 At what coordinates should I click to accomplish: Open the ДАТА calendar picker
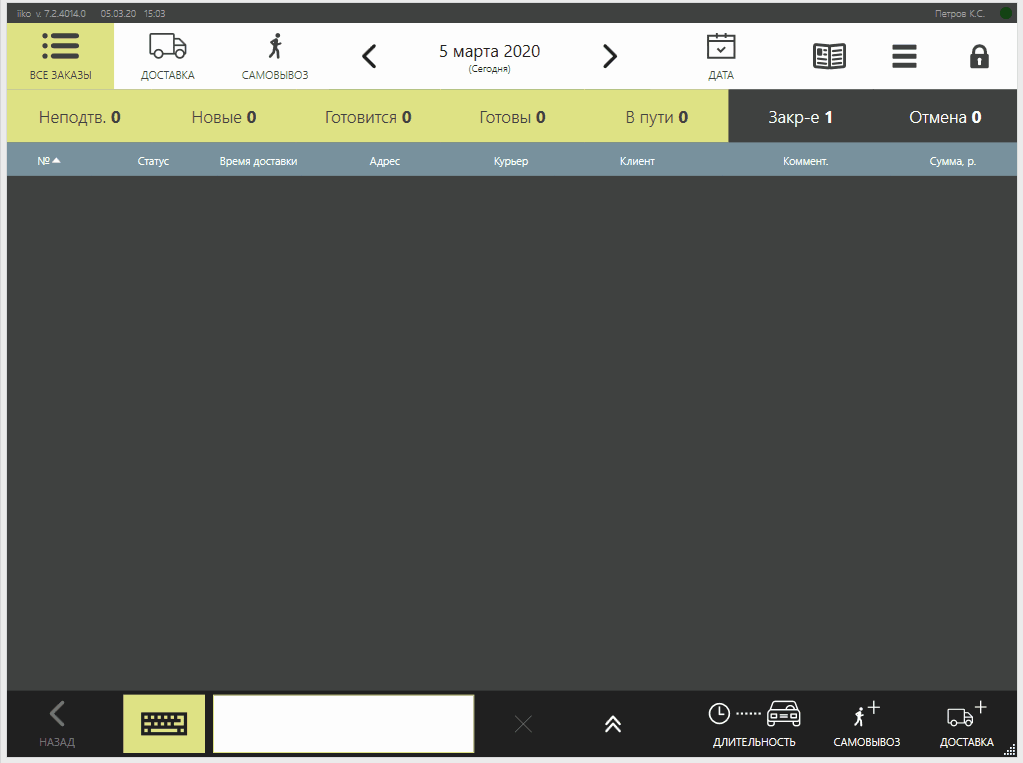(721, 56)
